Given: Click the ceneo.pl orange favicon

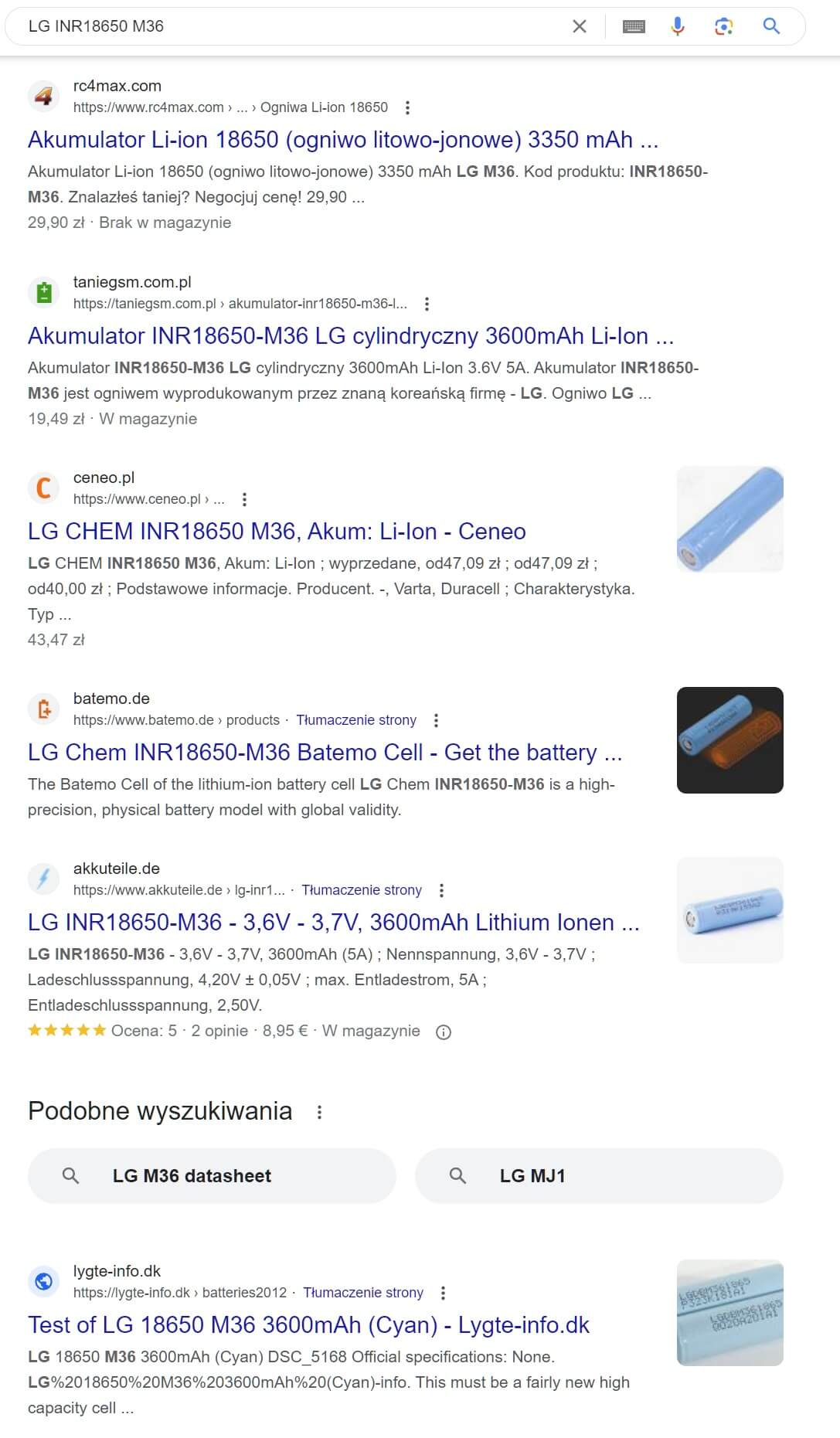Looking at the screenshot, I should (x=44, y=488).
